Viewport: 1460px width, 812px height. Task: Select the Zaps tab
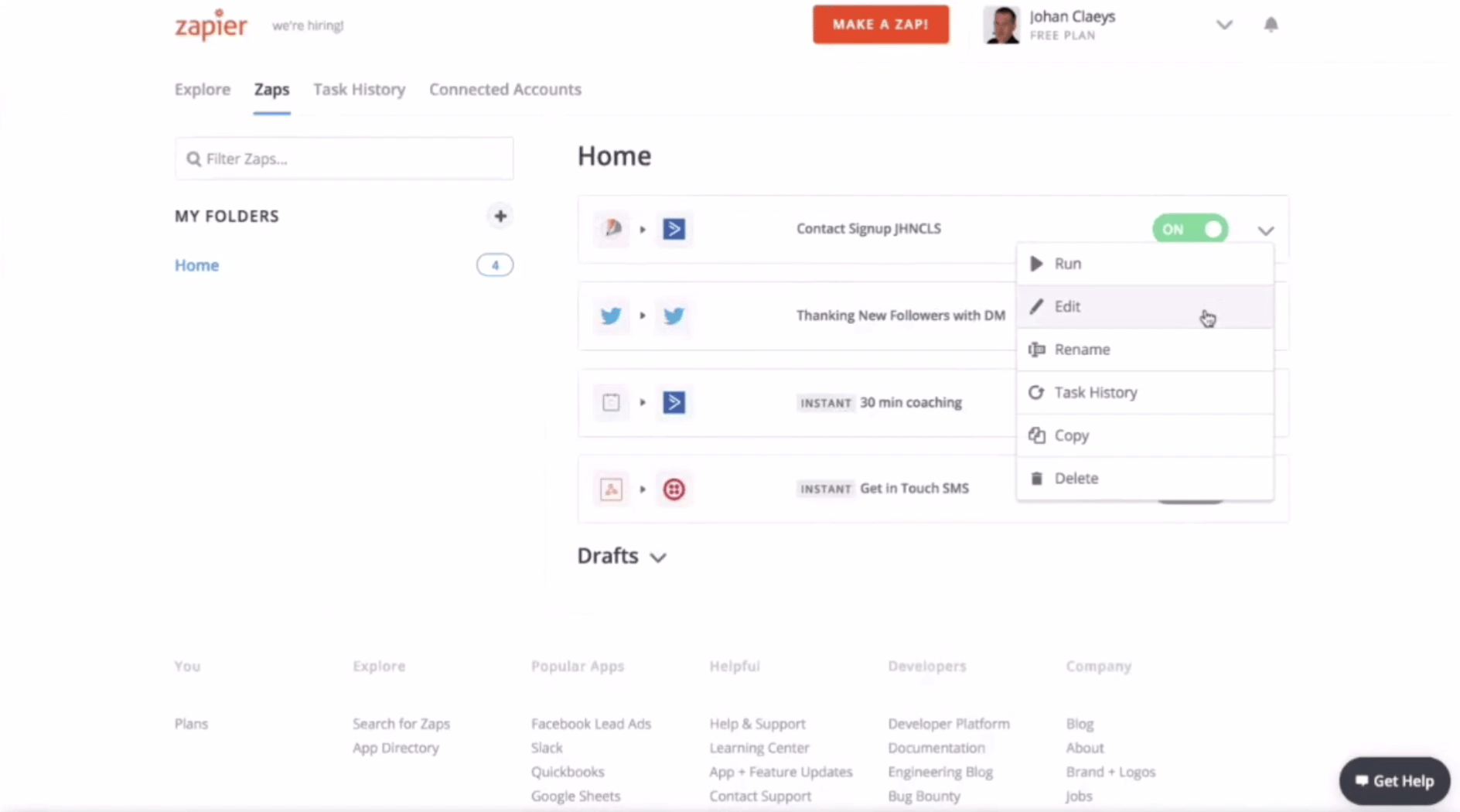coord(272,89)
